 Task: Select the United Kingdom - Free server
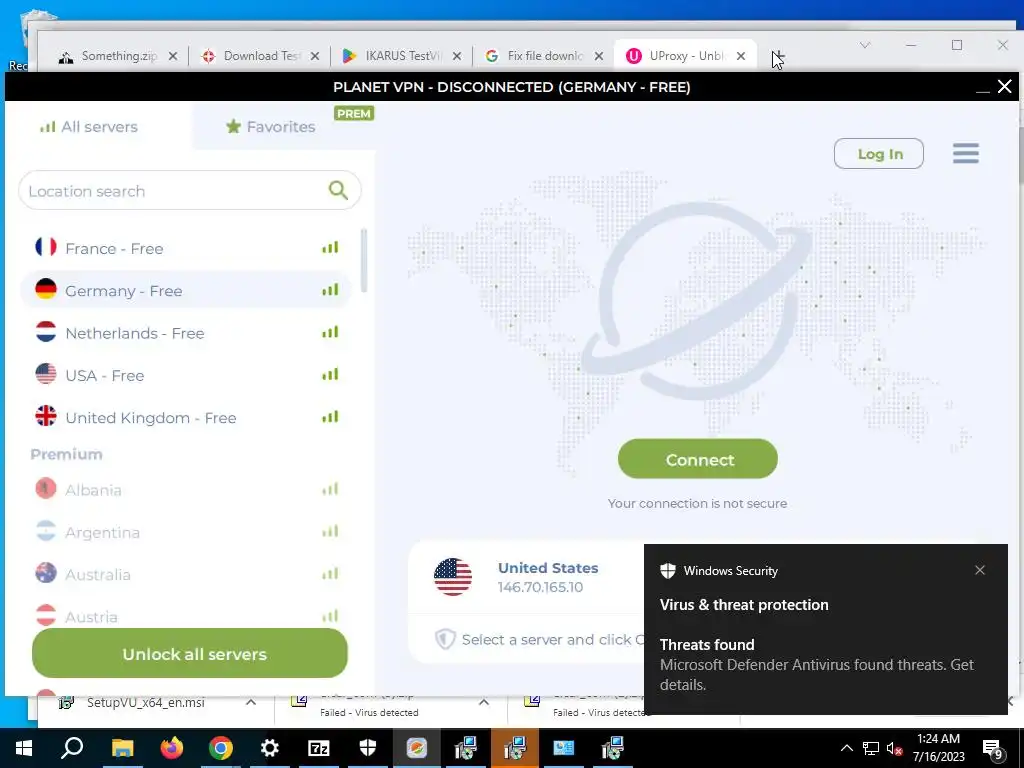187,417
